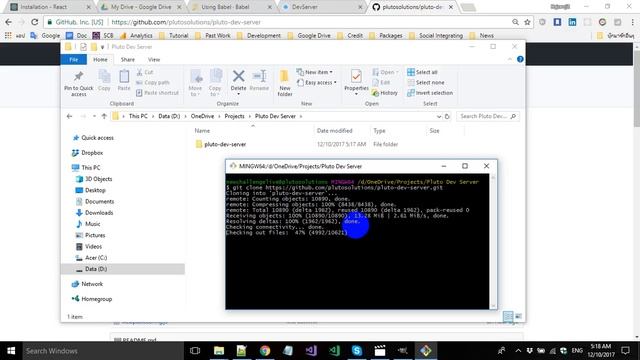Refresh the Explorer address bar location
The image size is (640, 360).
pyautogui.click(x=447, y=116)
